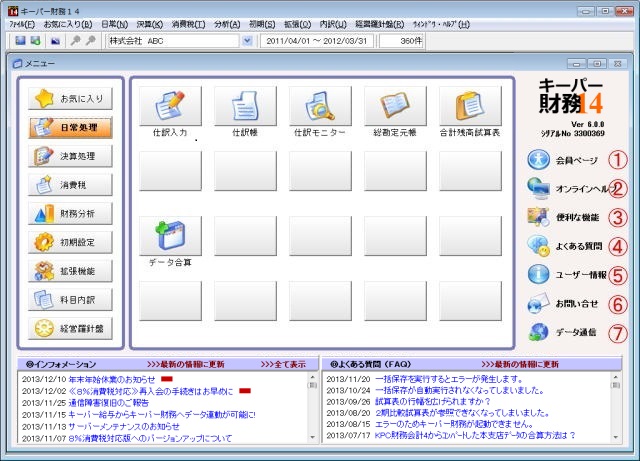Click the fiscal period 2011/04/01 field
This screenshot has width=640, height=461.
click(317, 41)
